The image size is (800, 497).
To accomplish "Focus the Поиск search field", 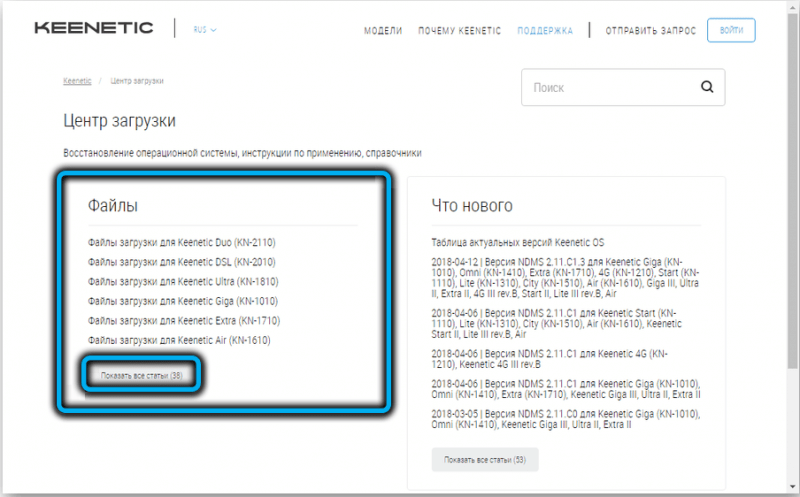I will click(623, 87).
